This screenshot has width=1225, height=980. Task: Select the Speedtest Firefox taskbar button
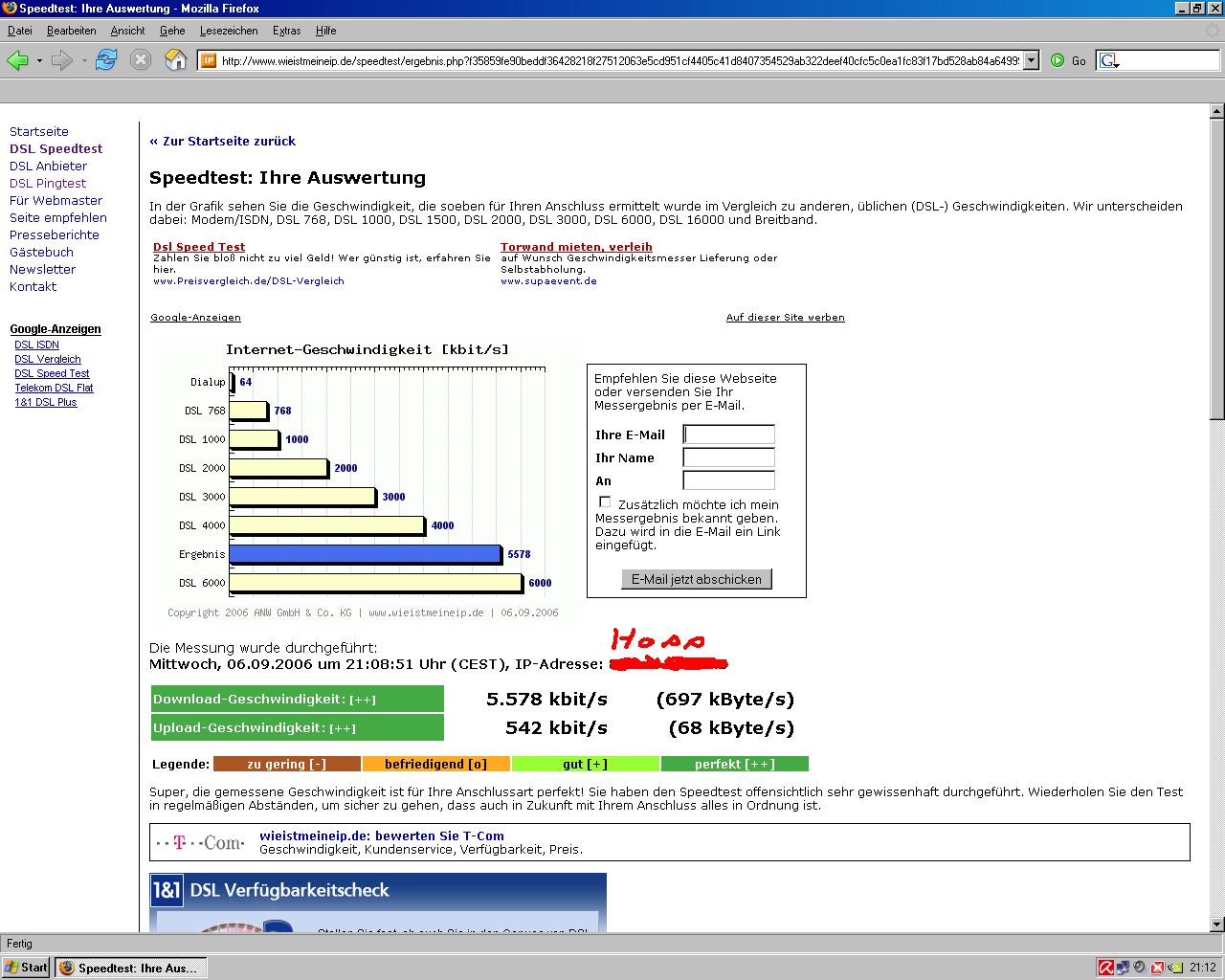(x=130, y=968)
